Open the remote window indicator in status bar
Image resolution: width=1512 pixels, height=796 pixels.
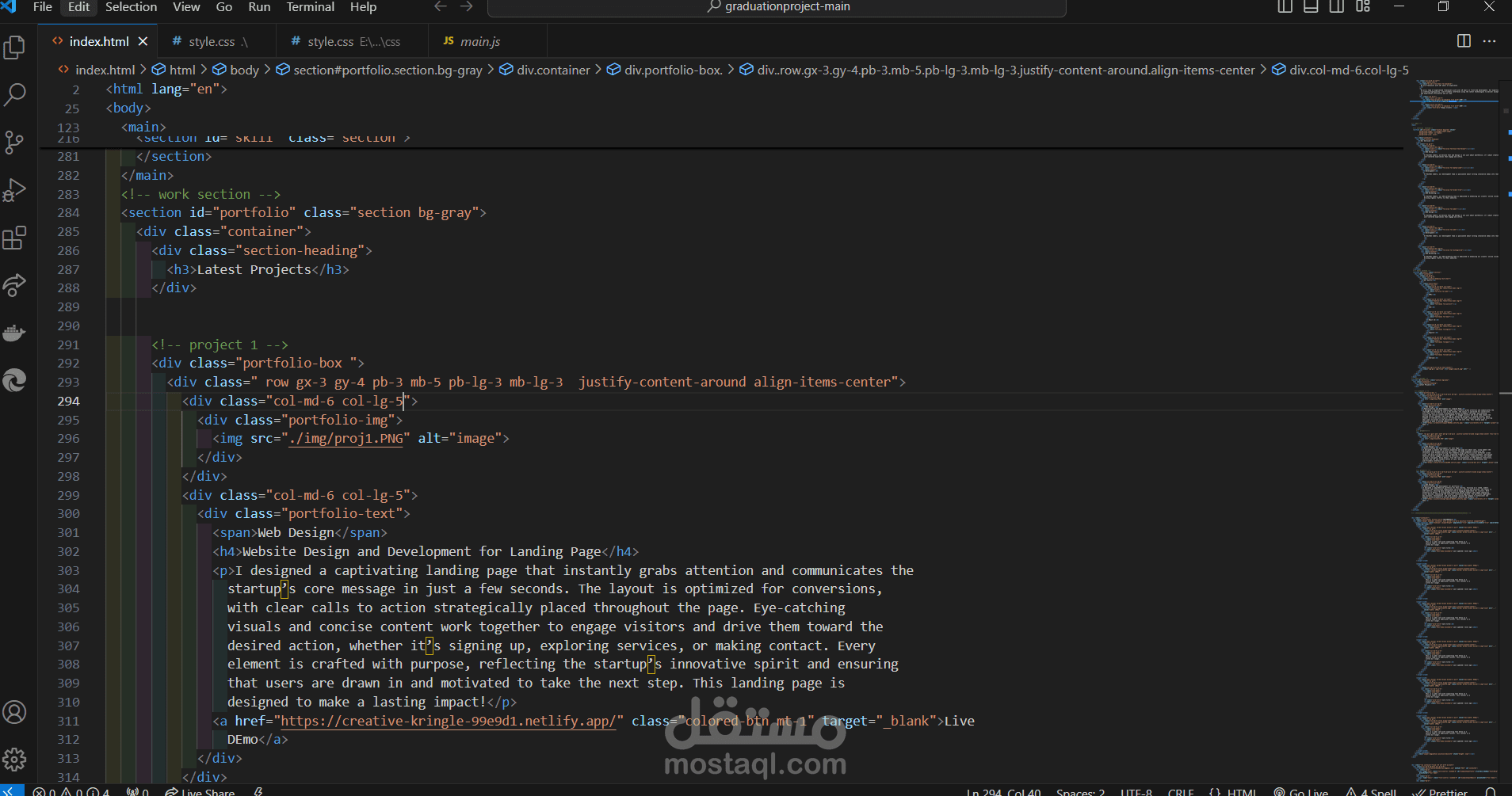(12, 790)
